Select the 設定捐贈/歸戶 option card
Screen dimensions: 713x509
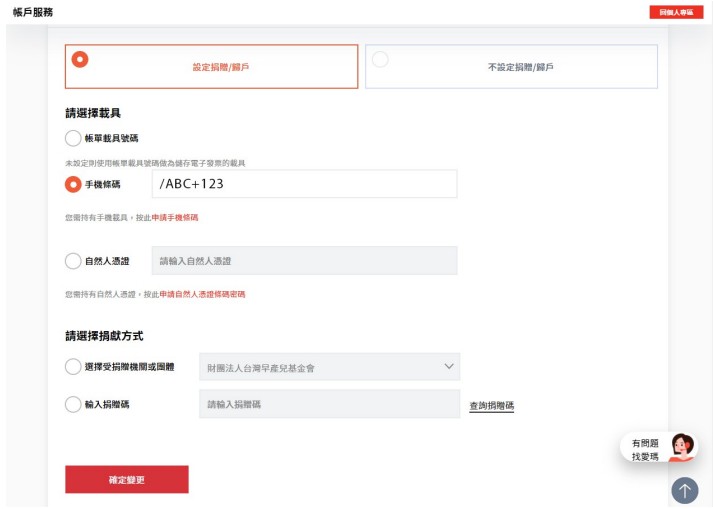(211, 67)
